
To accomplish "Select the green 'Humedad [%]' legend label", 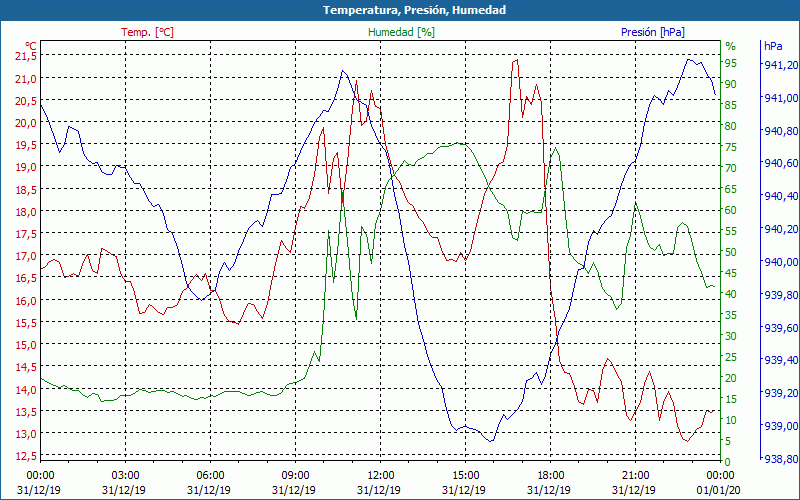I will coord(401,32).
